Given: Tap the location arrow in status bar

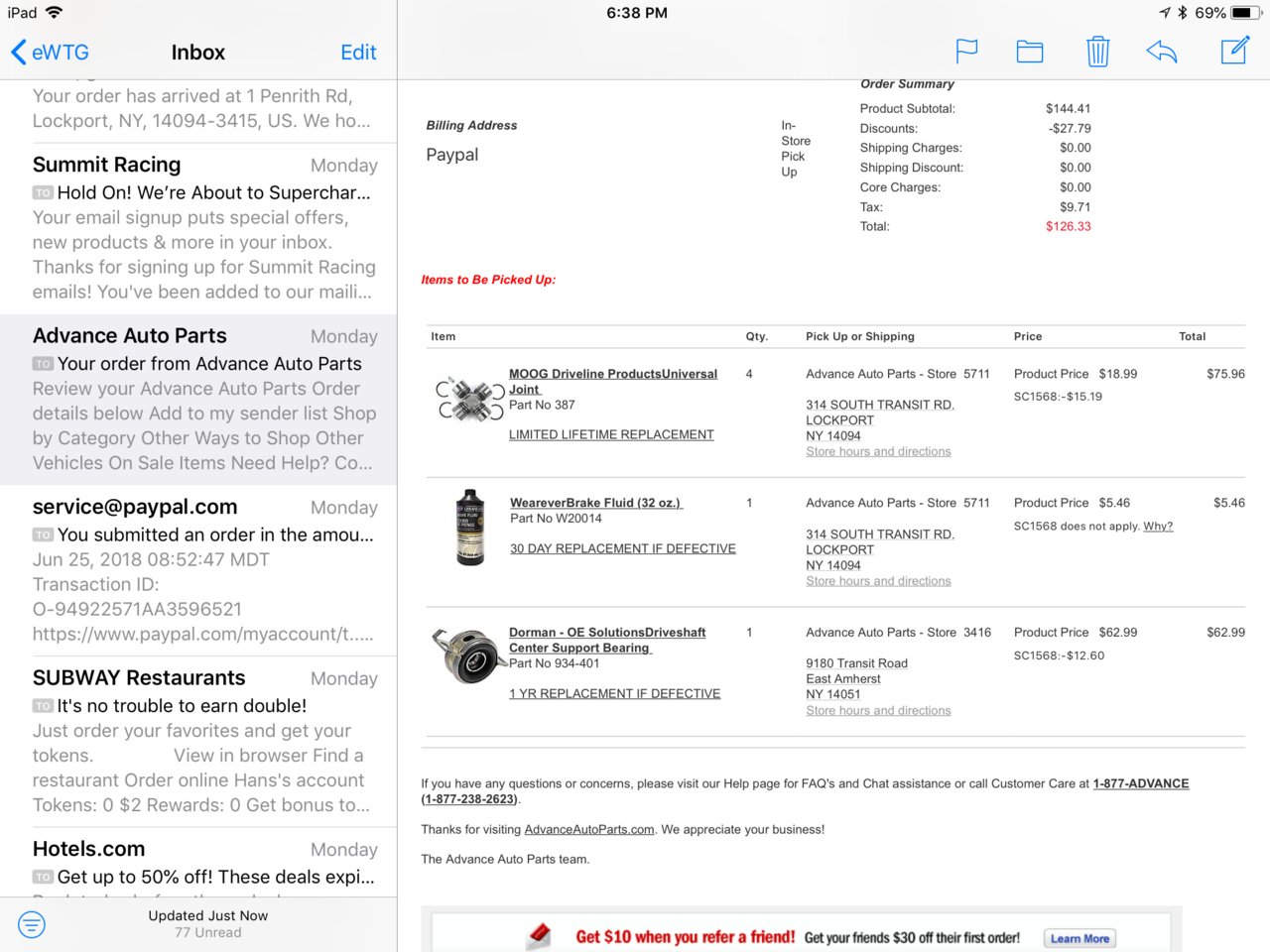Looking at the screenshot, I should [1165, 13].
